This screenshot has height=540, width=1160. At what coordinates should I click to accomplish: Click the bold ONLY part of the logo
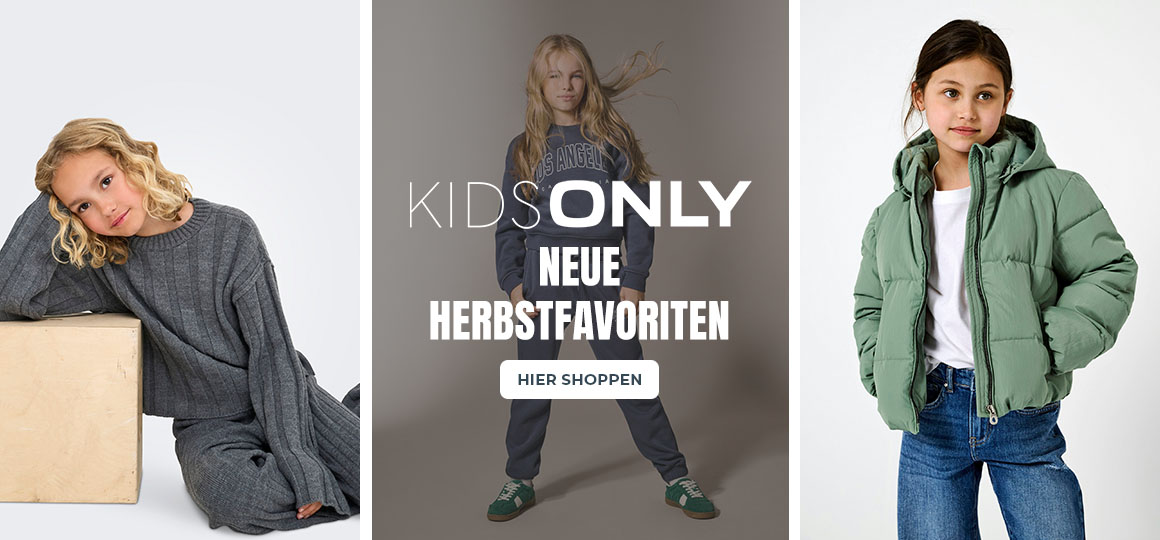(x=650, y=204)
